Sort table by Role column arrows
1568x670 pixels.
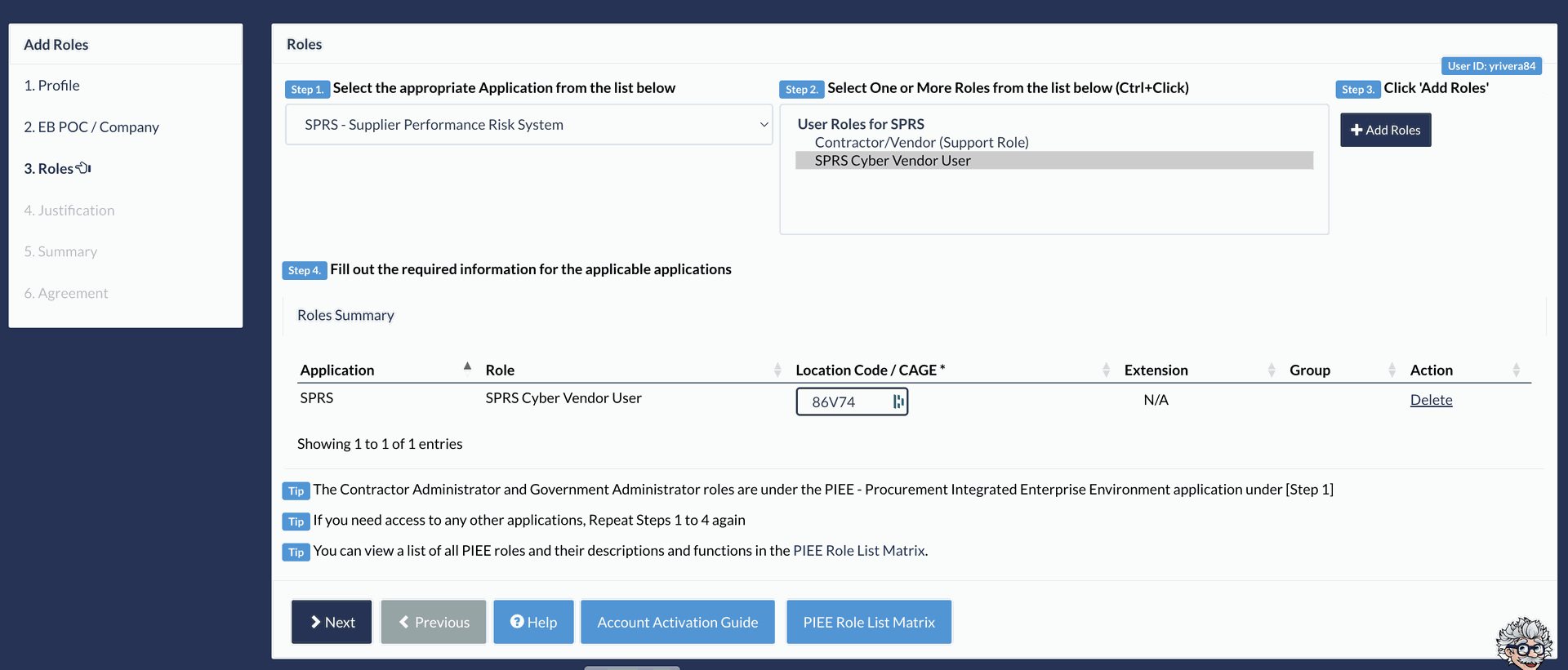(x=777, y=370)
